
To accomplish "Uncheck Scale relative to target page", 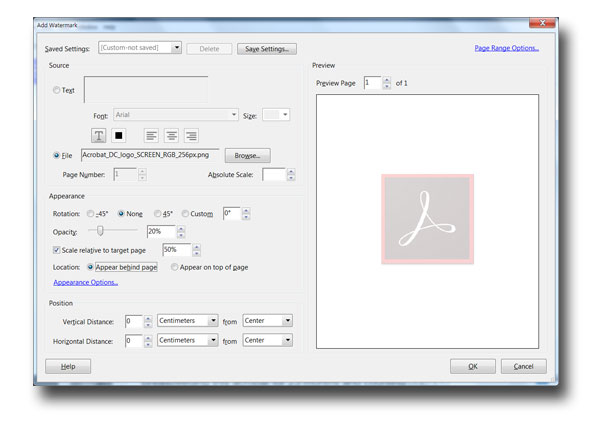I will click(56, 249).
